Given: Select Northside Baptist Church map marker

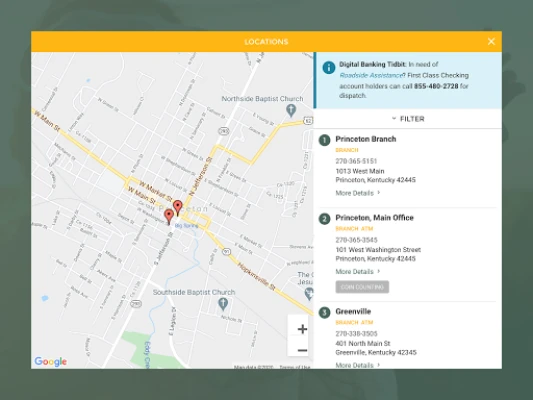Looking at the screenshot, I should [x=291, y=110].
